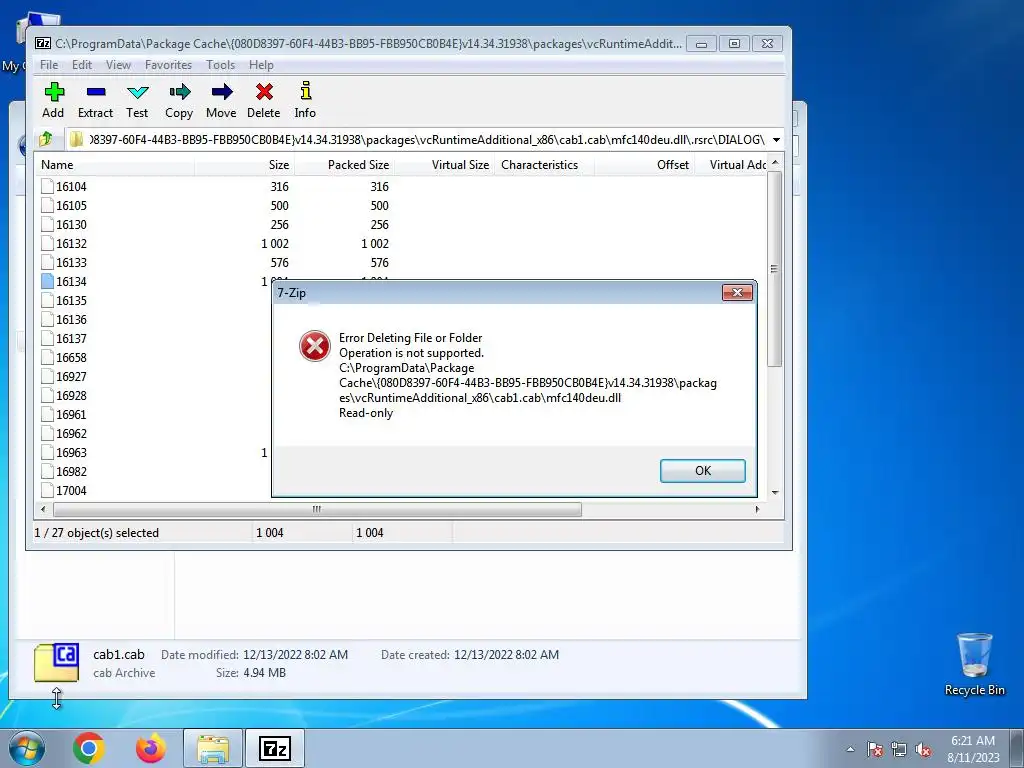Sort by Packed Size column header
The image size is (1024, 768).
(344, 165)
